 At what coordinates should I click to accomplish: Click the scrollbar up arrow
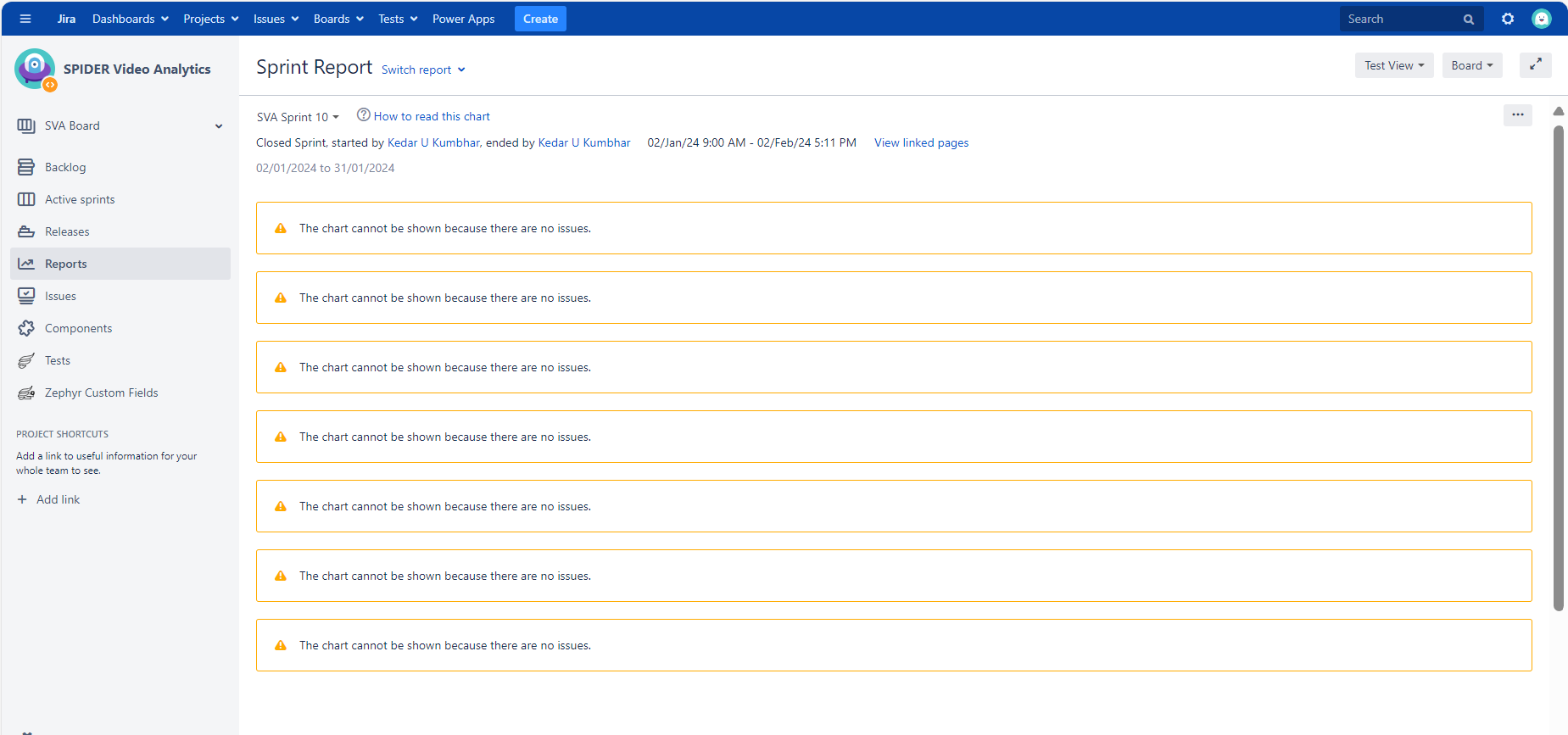pyautogui.click(x=1559, y=111)
